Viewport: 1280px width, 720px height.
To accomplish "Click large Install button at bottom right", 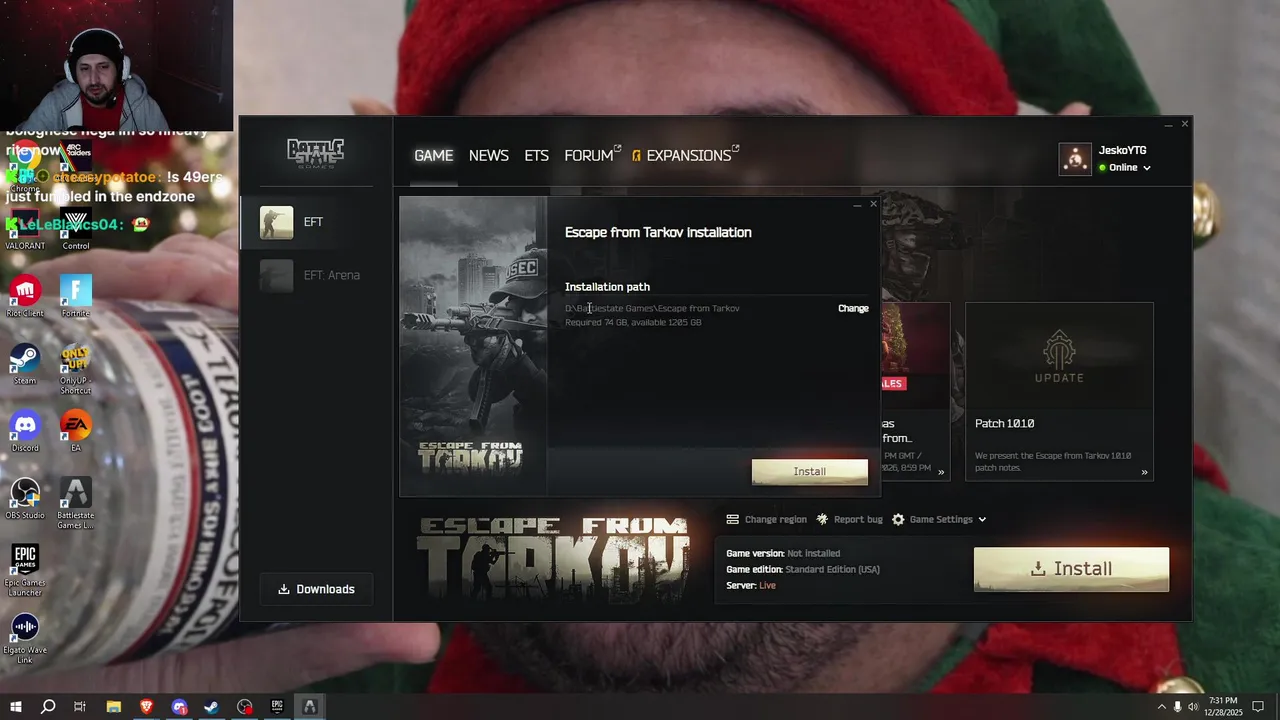I will [1071, 569].
